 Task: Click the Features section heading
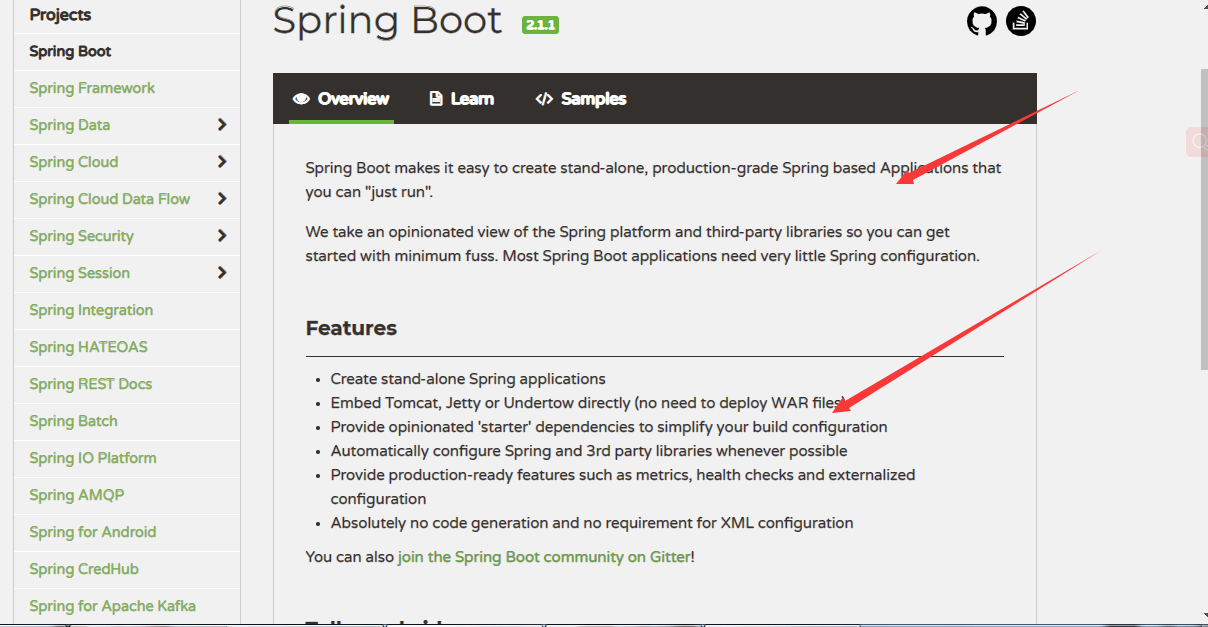tap(351, 328)
